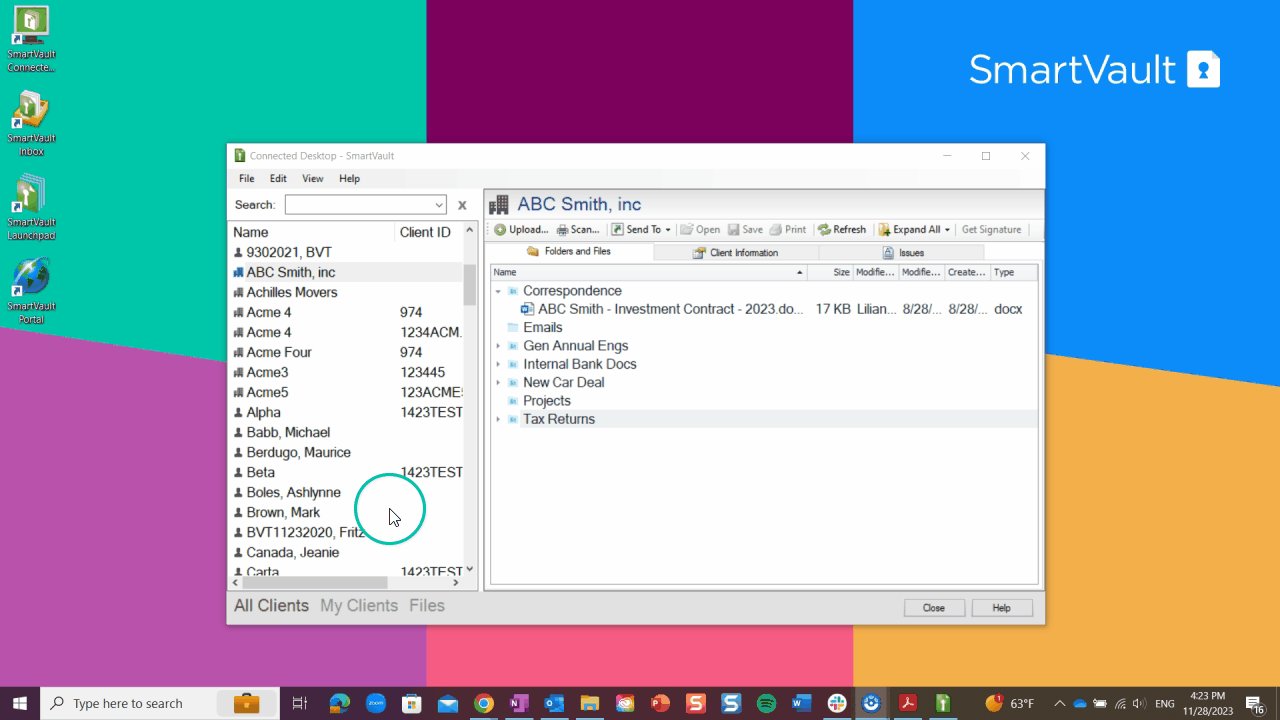Open SmartVault Connected Desktop desktop icon
The image size is (1280, 720).
[x=31, y=40]
